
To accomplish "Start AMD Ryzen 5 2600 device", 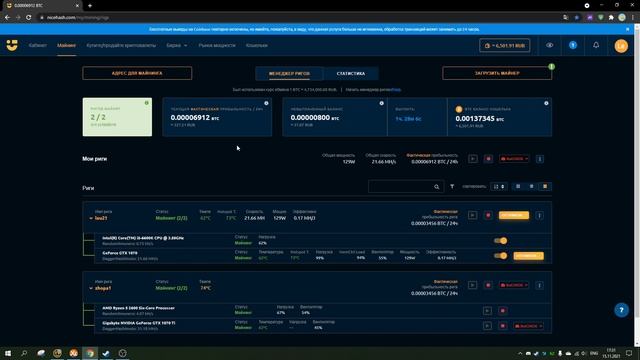I will 487,311.
